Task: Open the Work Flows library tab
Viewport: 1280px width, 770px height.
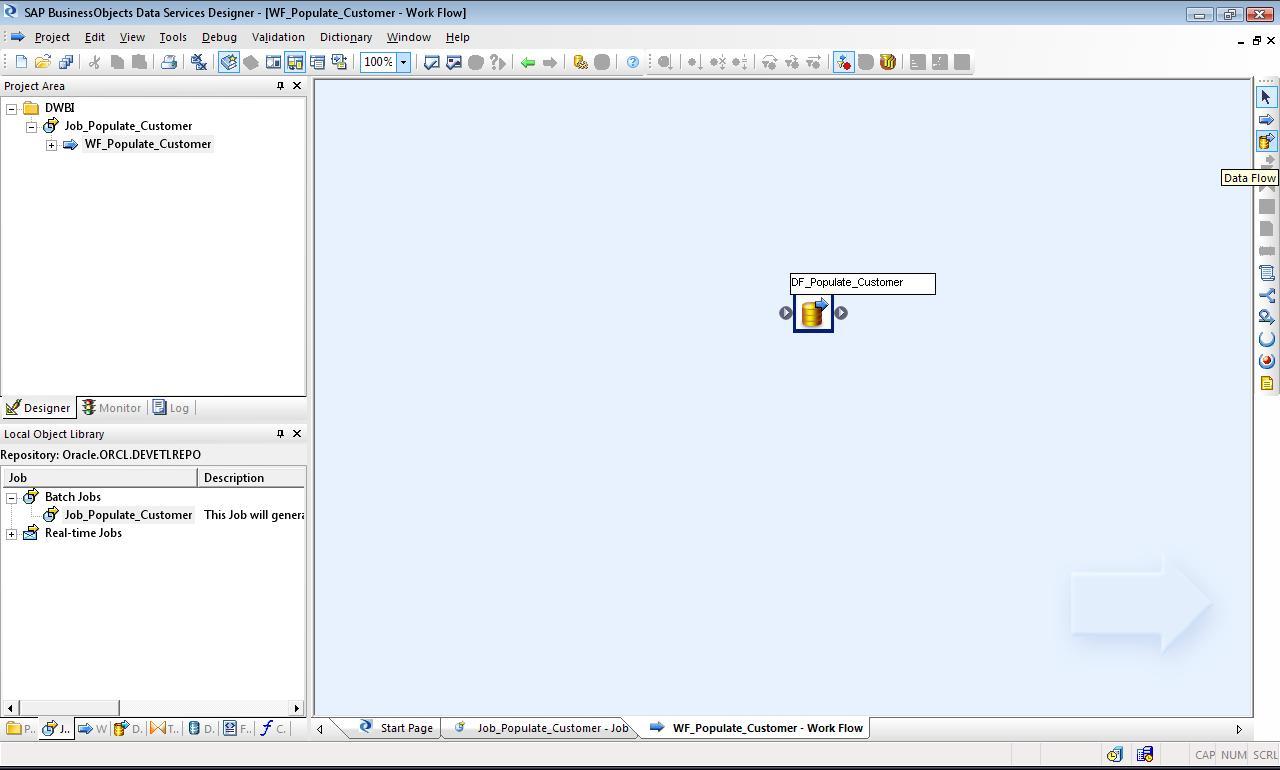Action: [92, 728]
